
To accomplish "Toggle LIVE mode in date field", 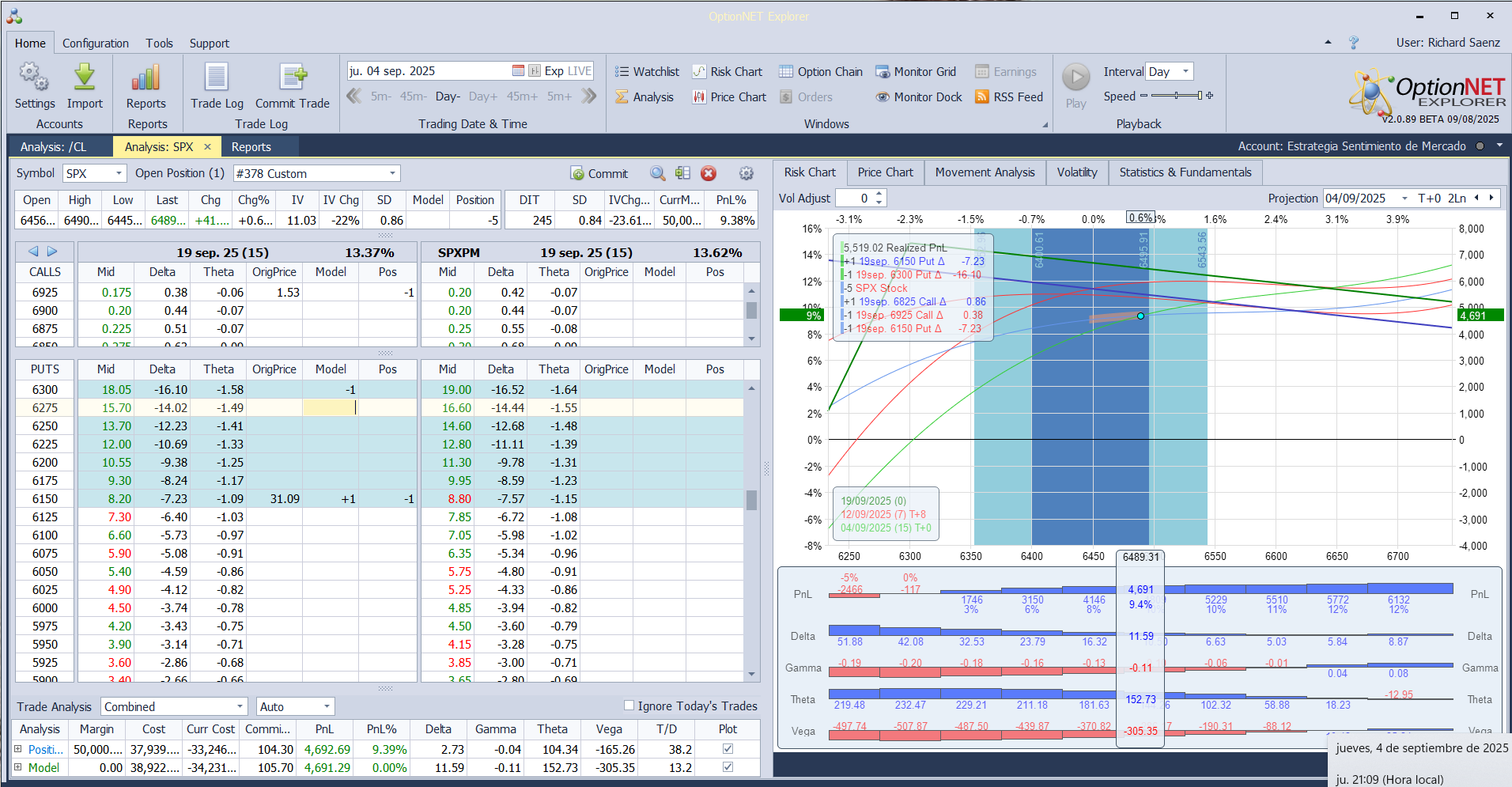I will coord(580,71).
